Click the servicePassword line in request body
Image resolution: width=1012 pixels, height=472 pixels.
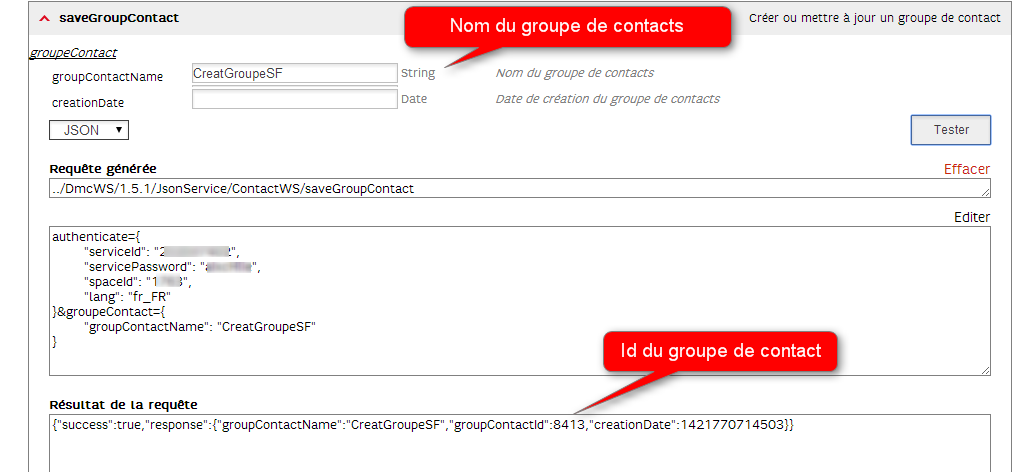tap(172, 266)
